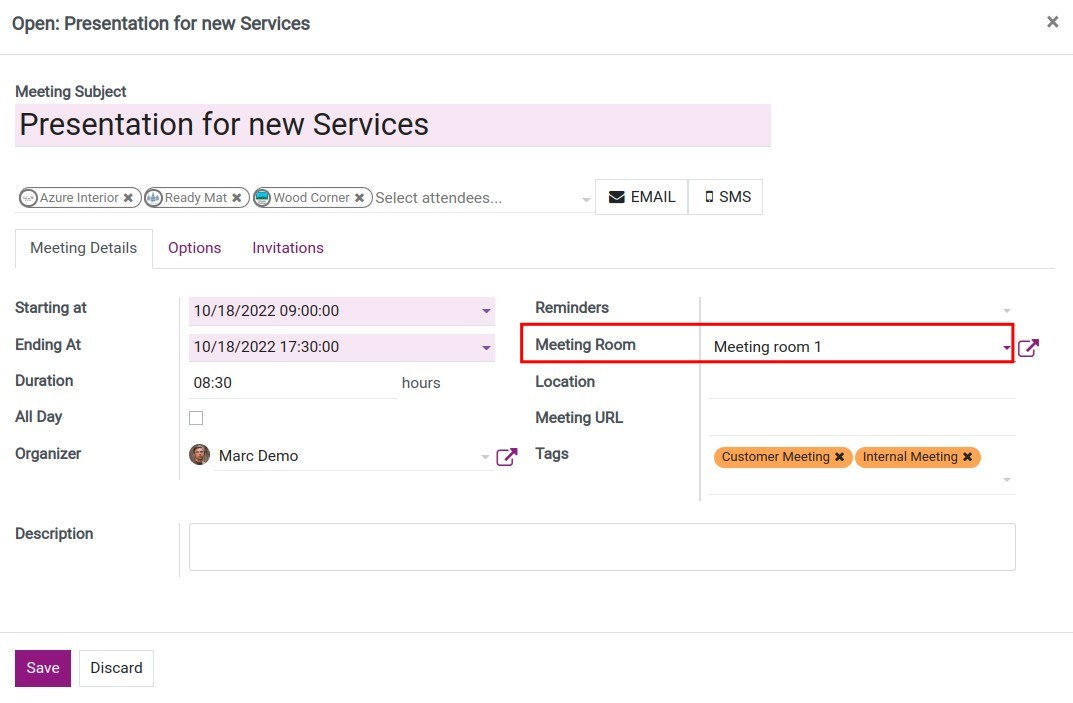Click Marc Demo's avatar picture

tap(200, 455)
